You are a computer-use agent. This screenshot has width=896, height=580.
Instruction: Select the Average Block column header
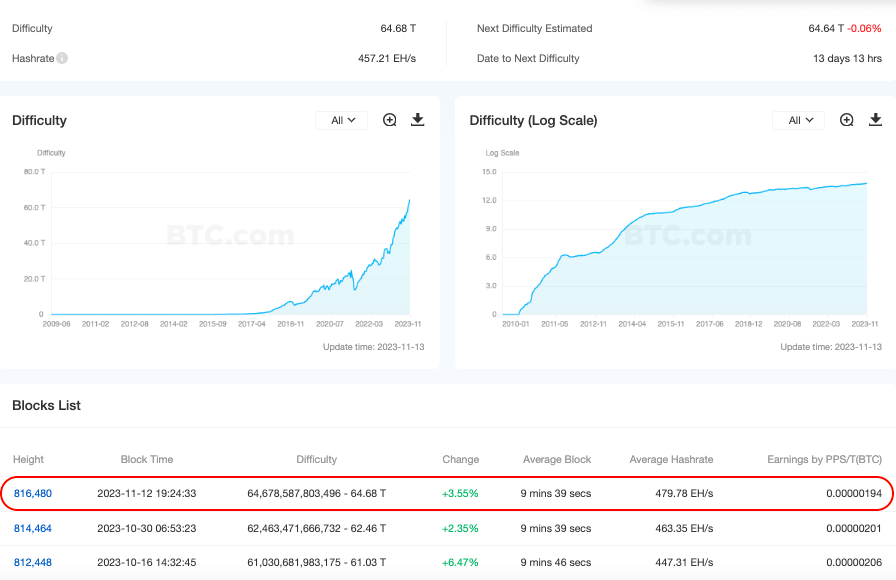[557, 460]
